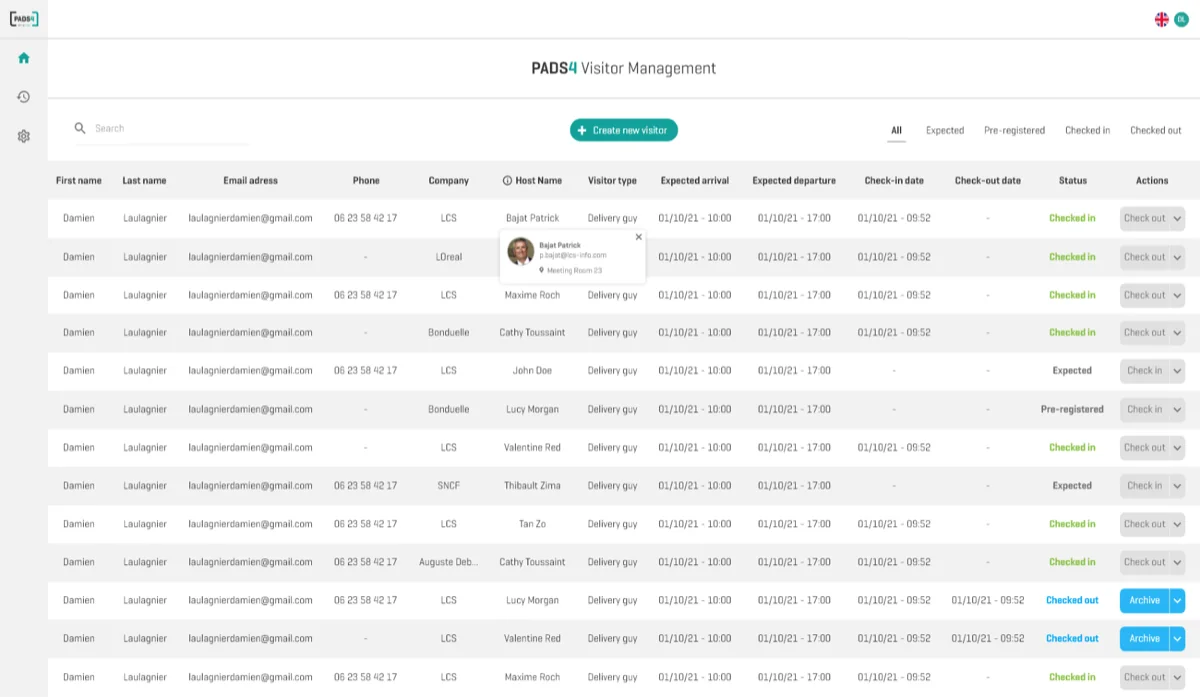The width and height of the screenshot is (1200, 697).
Task: Open the Home page from the sidebar
Action: (x=24, y=58)
